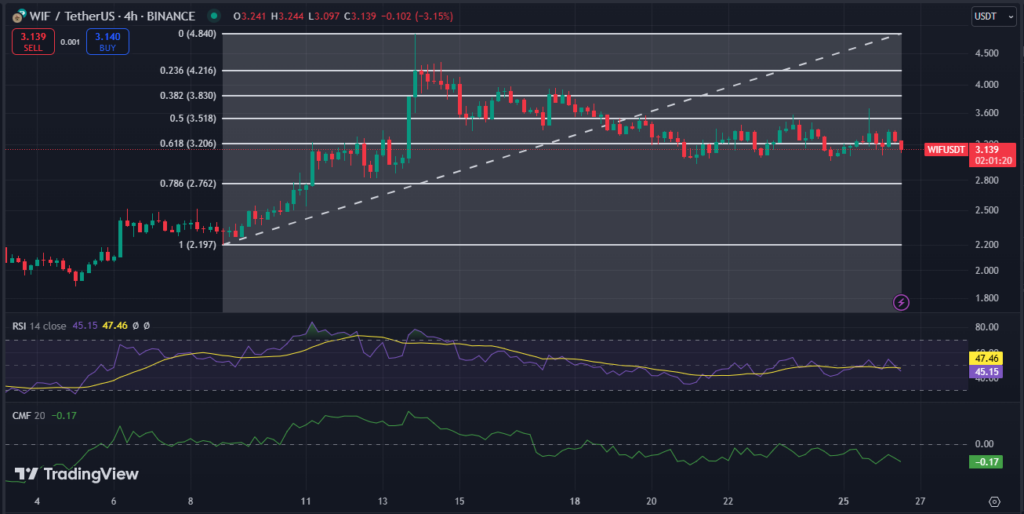Open chart settings gear at bottom right

coord(994,502)
